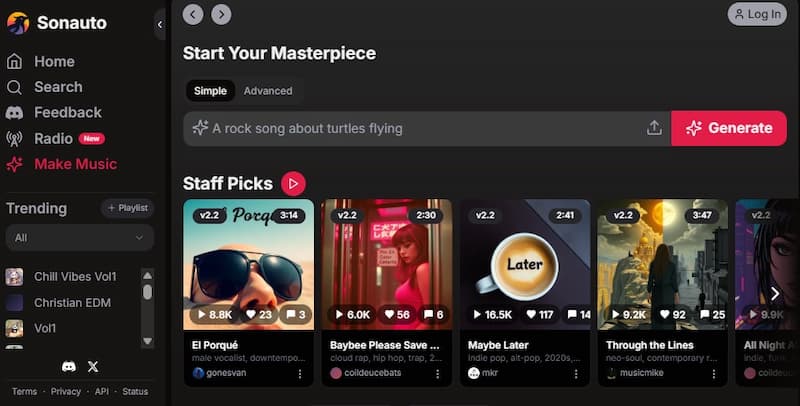Go back with the left arrow button
Image resolution: width=800 pixels, height=406 pixels.
[193, 14]
